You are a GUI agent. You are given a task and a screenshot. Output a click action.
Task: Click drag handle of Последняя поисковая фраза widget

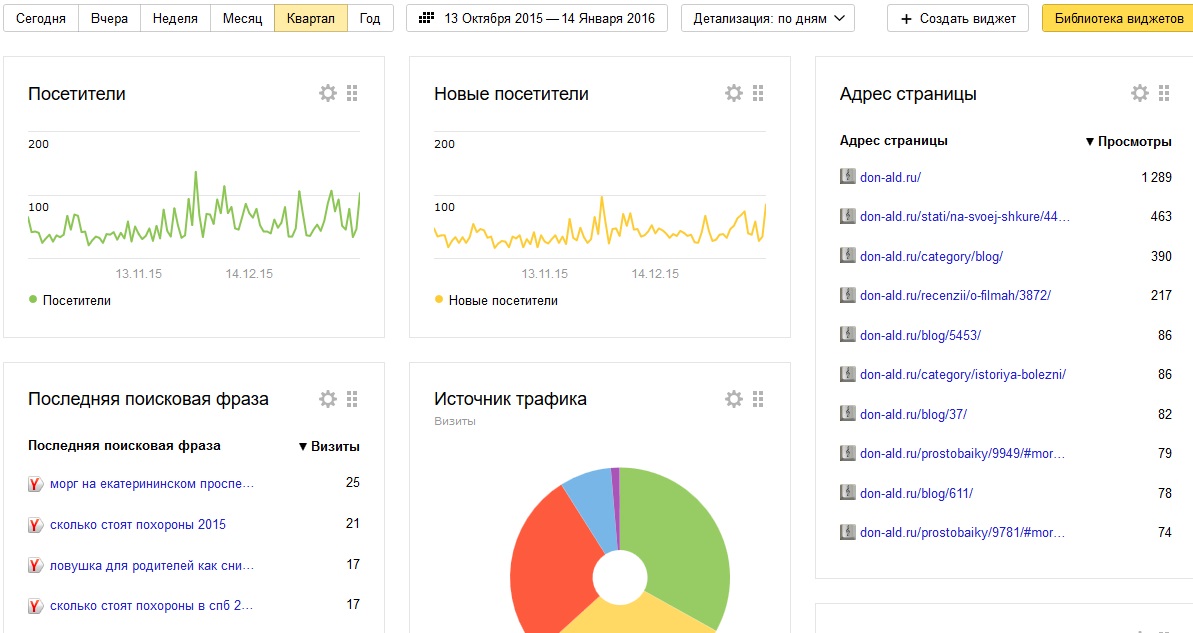[352, 399]
